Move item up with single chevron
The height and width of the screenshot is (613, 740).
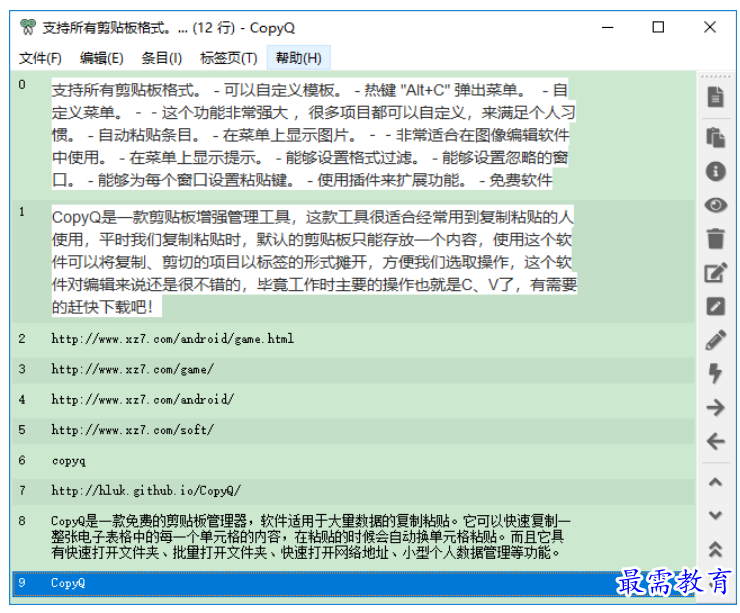point(715,482)
